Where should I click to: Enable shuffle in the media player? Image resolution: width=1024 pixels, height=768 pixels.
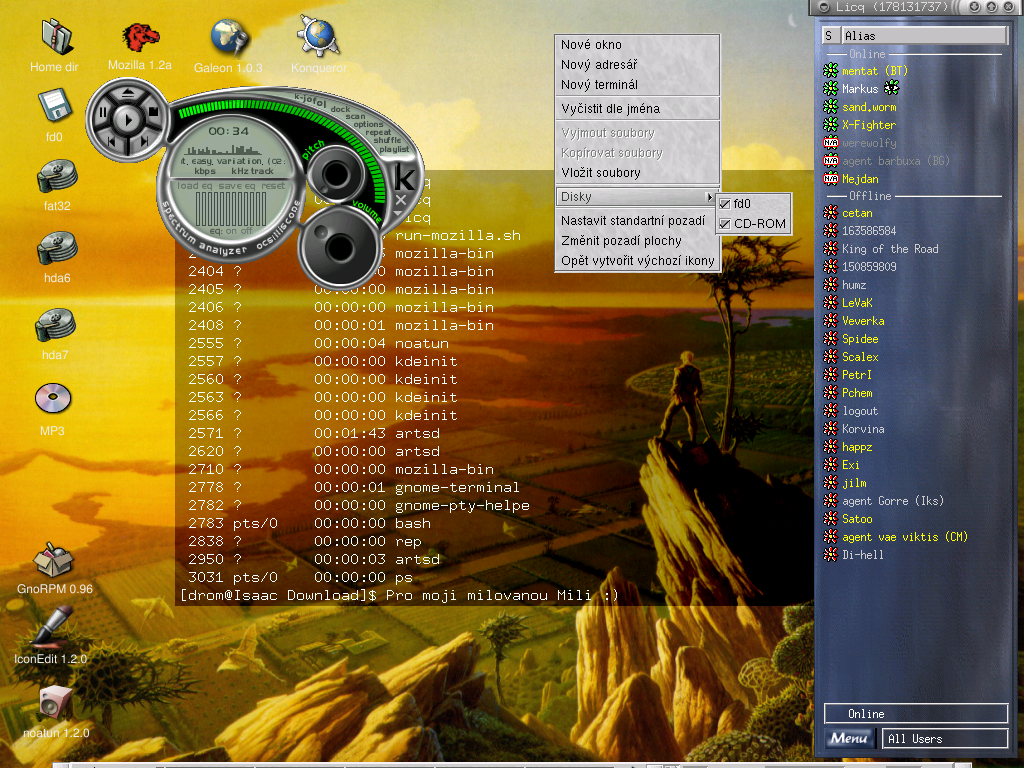click(386, 139)
